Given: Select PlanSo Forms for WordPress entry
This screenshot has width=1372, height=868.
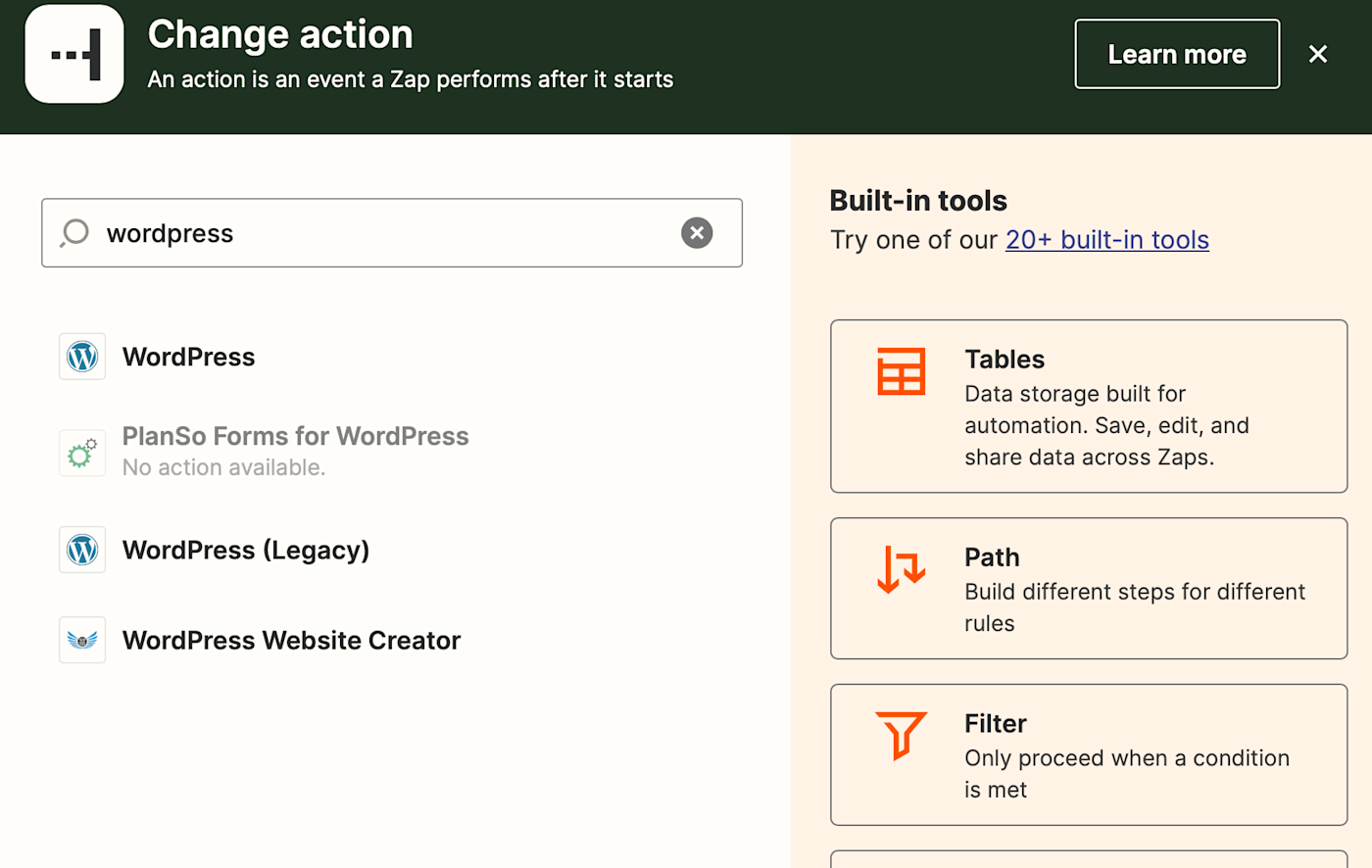Looking at the screenshot, I should [295, 437].
